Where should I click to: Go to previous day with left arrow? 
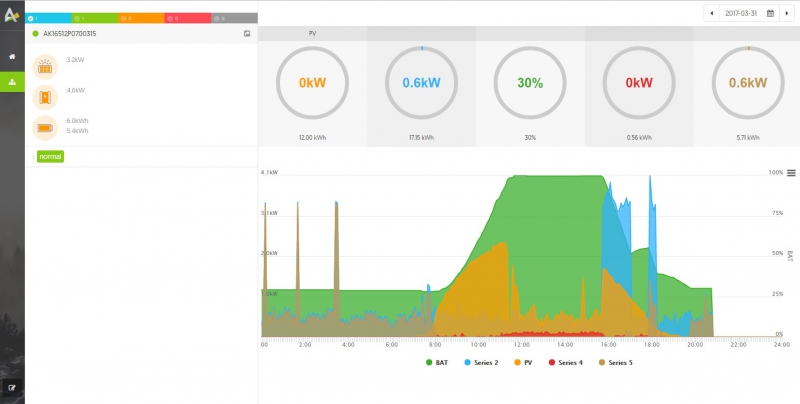712,13
